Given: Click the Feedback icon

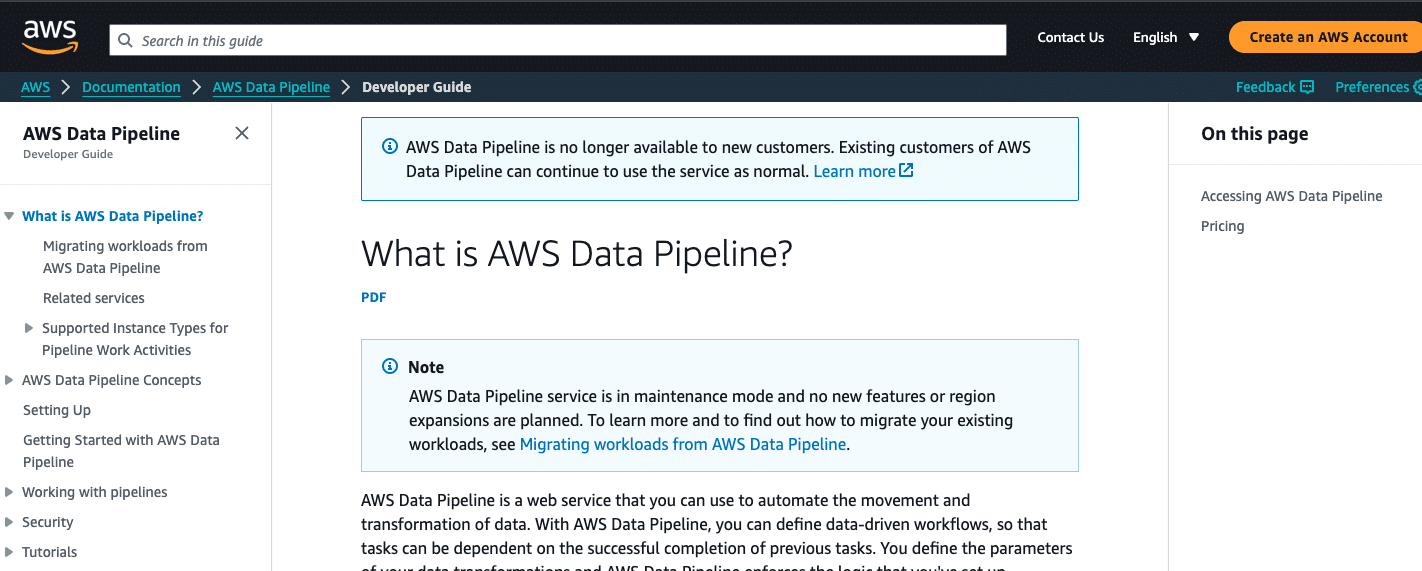Looking at the screenshot, I should click(x=1306, y=87).
